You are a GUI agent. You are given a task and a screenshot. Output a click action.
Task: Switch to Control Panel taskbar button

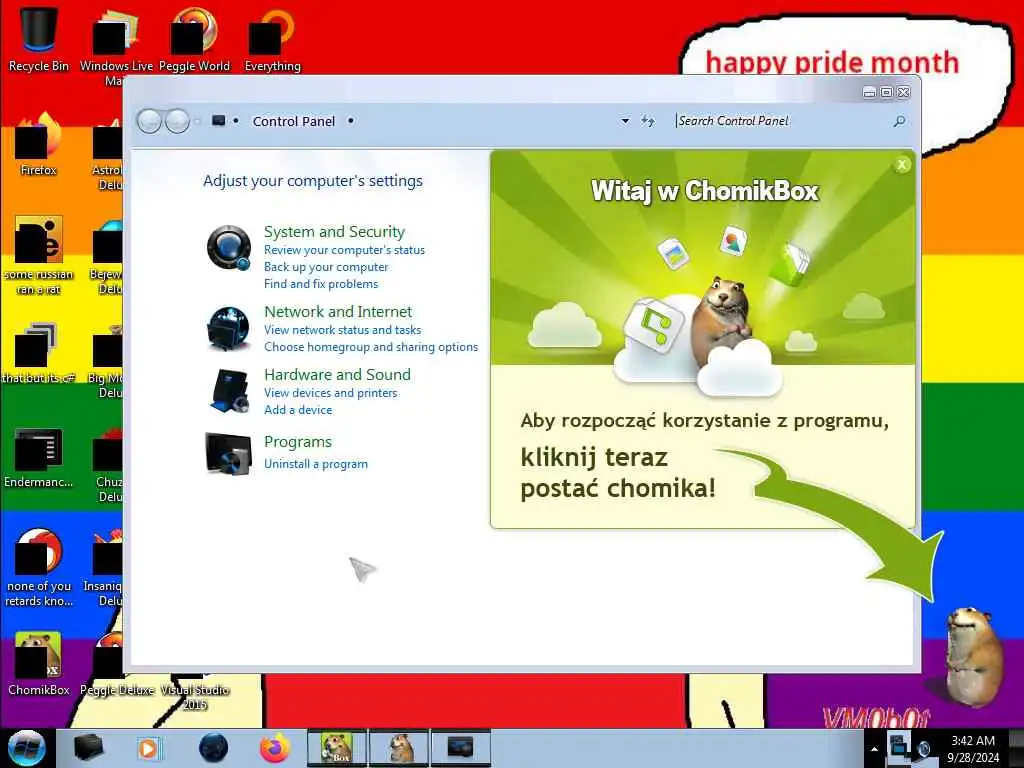(460, 748)
